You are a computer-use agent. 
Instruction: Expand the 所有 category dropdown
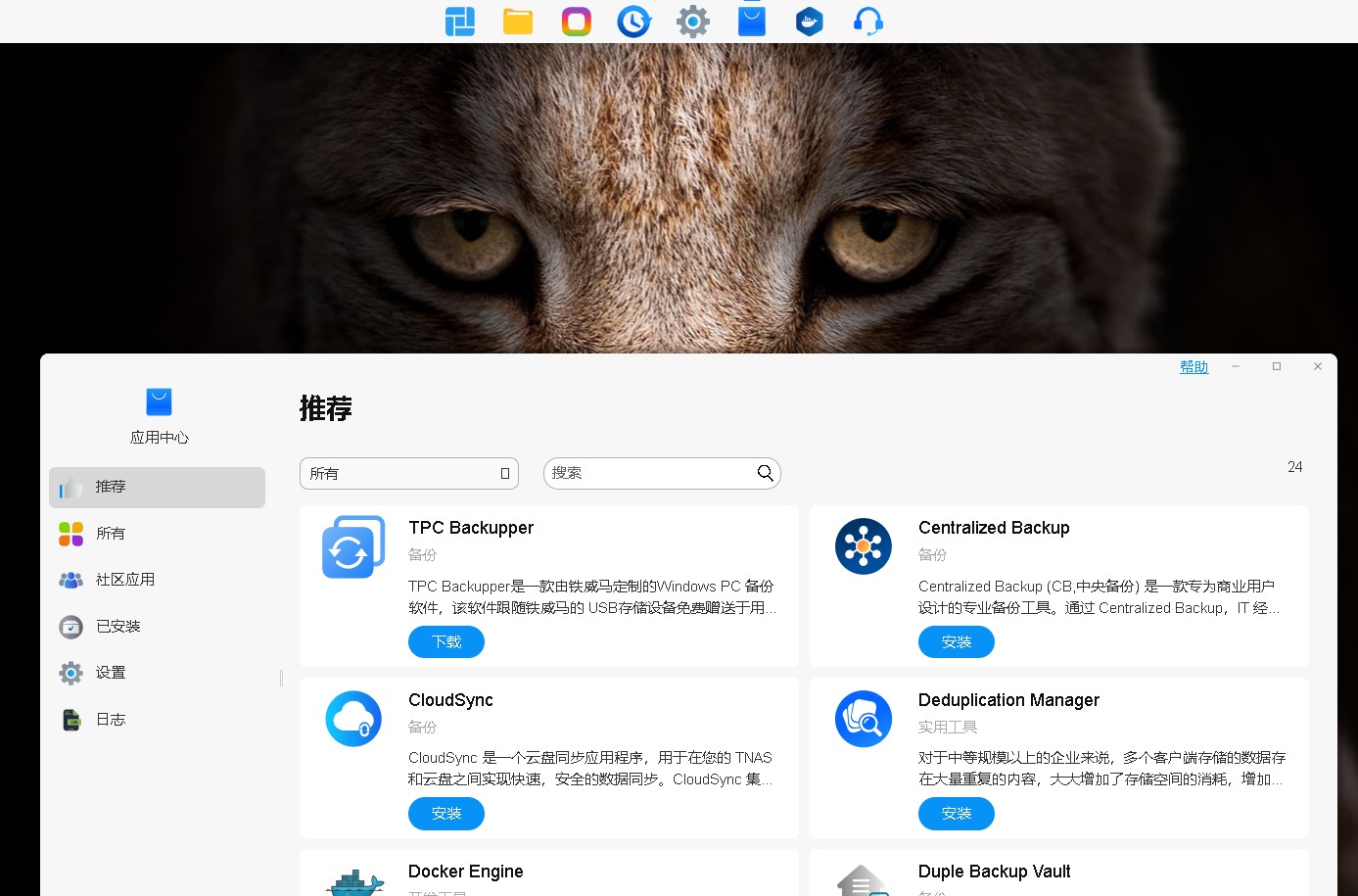408,473
